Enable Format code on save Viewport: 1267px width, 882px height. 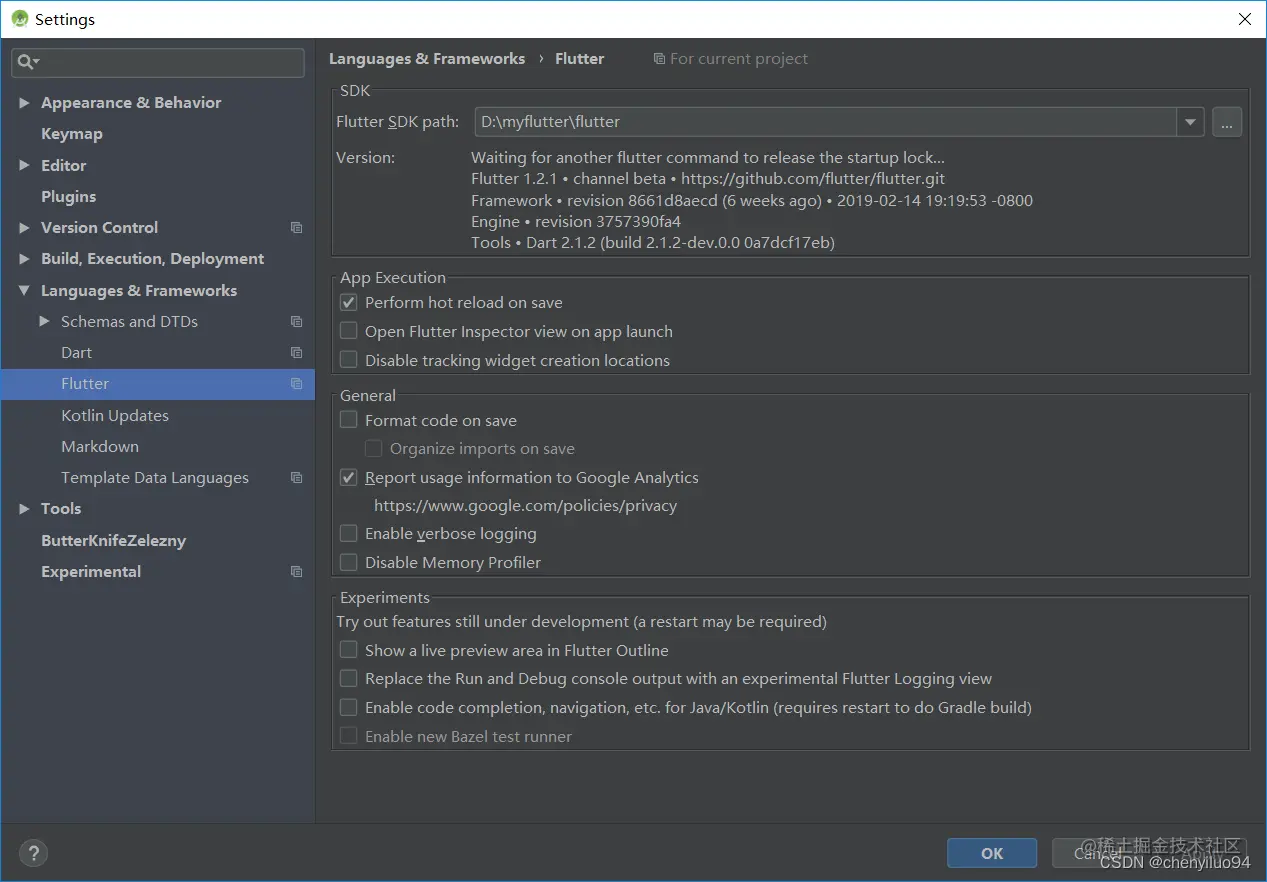click(x=348, y=420)
